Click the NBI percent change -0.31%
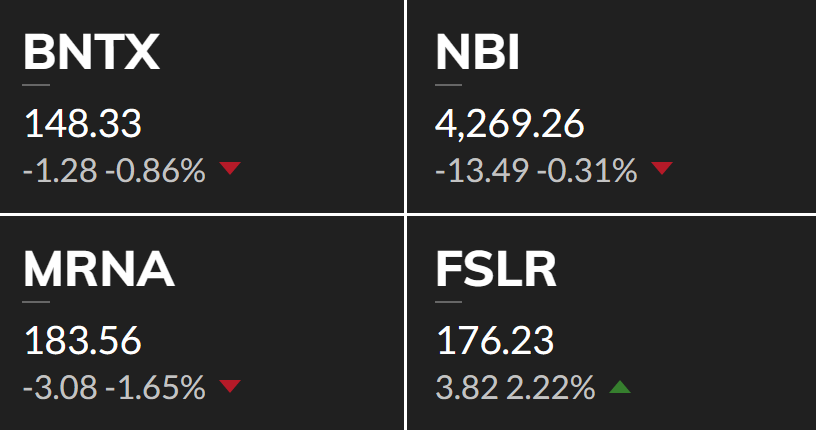 click(x=587, y=171)
